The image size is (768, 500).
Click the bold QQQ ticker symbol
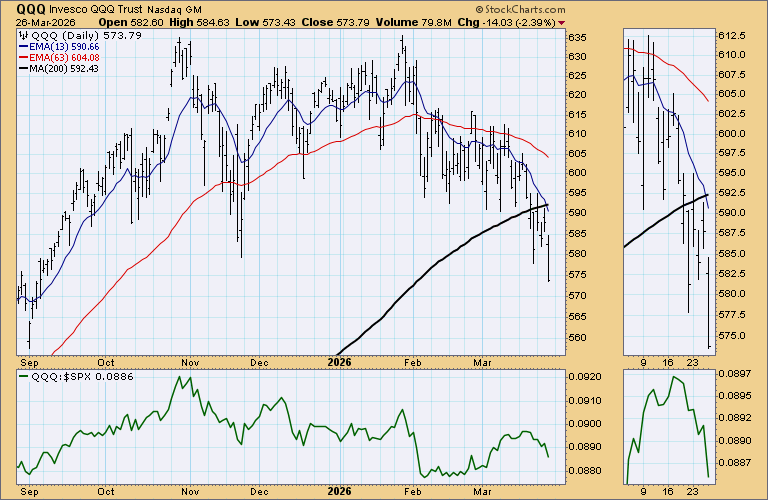31,9
